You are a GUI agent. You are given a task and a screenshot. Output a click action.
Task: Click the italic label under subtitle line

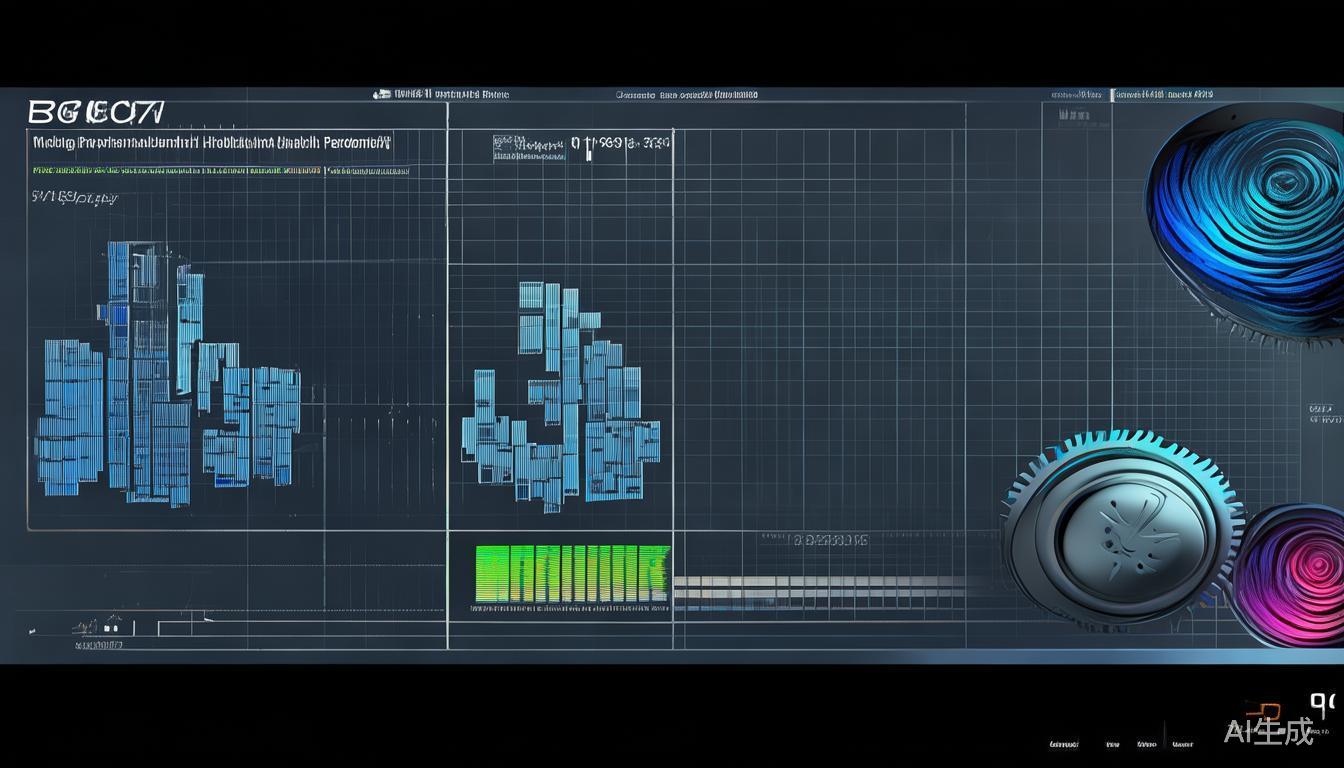point(75,197)
